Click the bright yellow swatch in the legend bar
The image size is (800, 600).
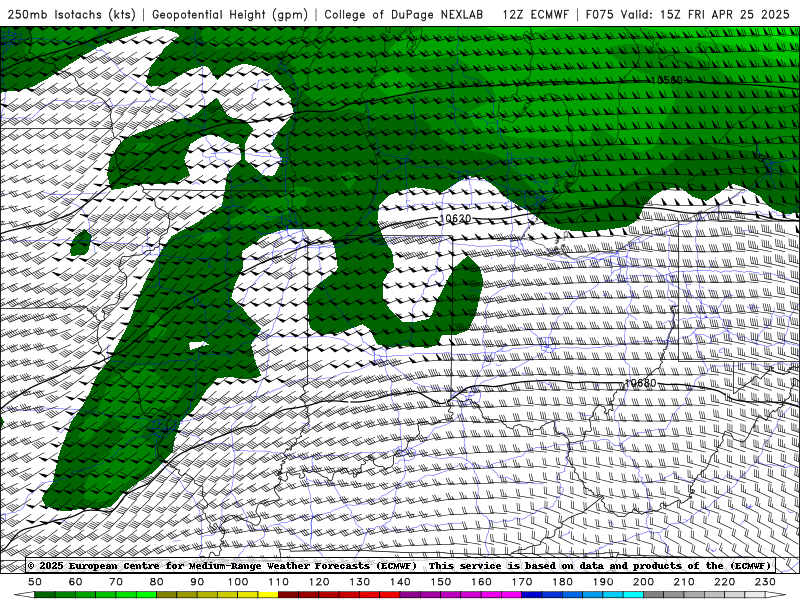tap(268, 595)
